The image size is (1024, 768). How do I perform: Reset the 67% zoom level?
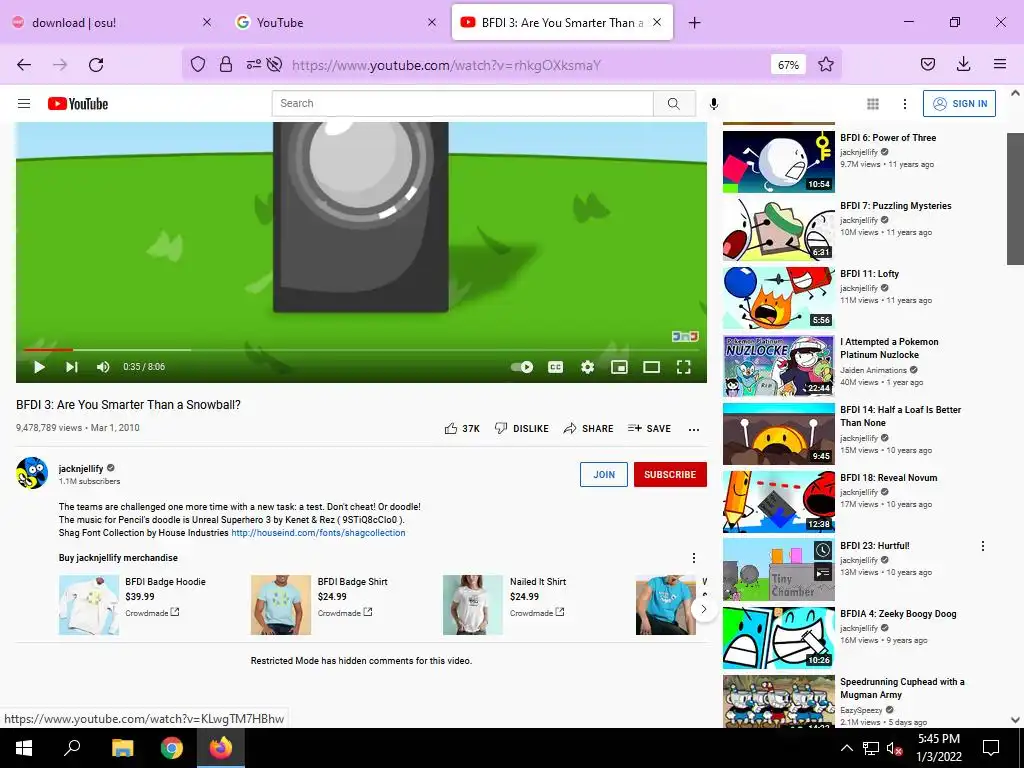pos(788,65)
